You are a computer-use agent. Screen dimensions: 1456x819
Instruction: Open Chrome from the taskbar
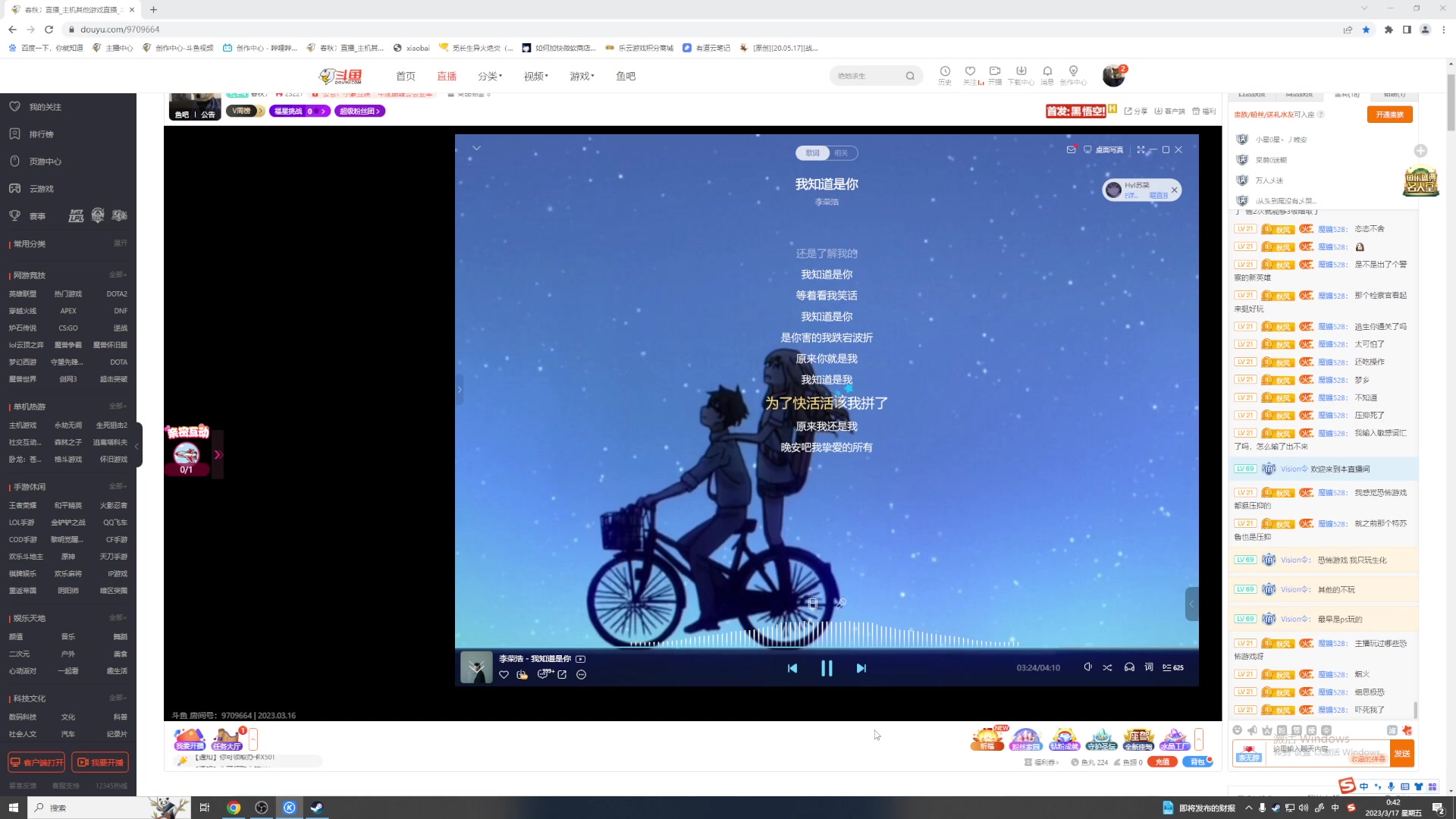coord(234,808)
